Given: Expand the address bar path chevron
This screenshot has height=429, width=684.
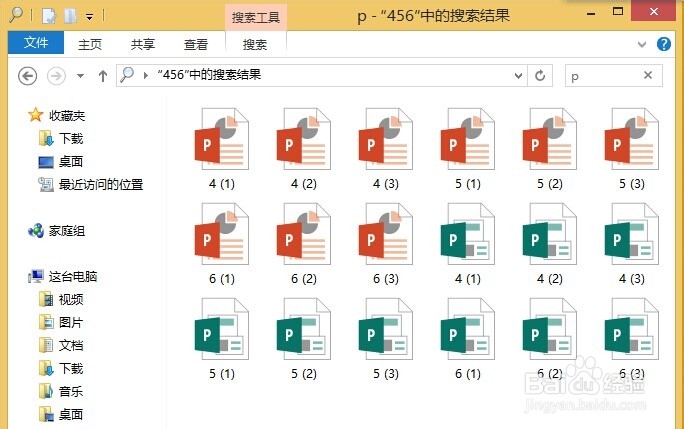Looking at the screenshot, I should (x=146, y=76).
